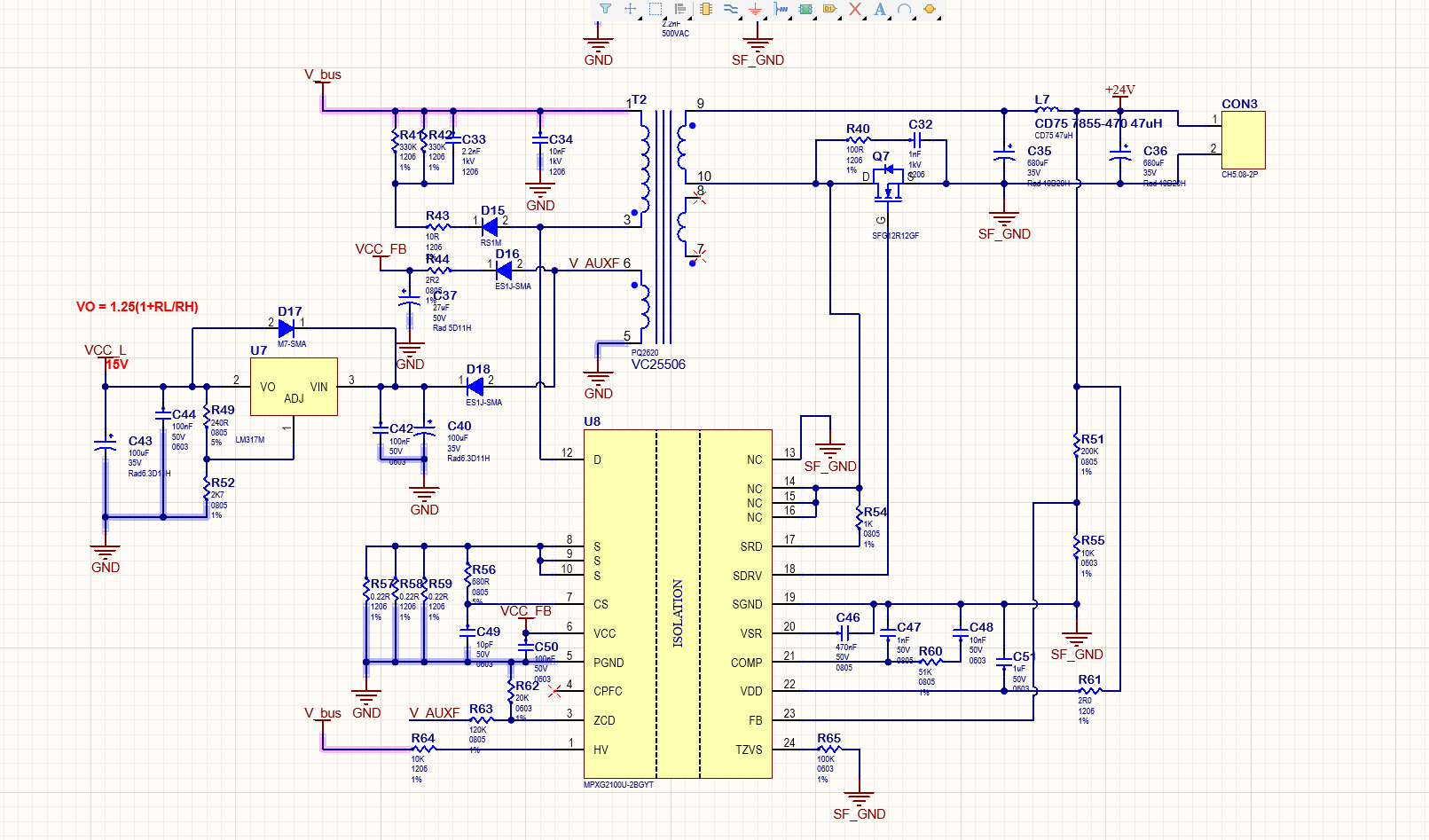Screen dimensions: 1429x840
Task: Choose the Place Part icon
Action: click(x=706, y=9)
